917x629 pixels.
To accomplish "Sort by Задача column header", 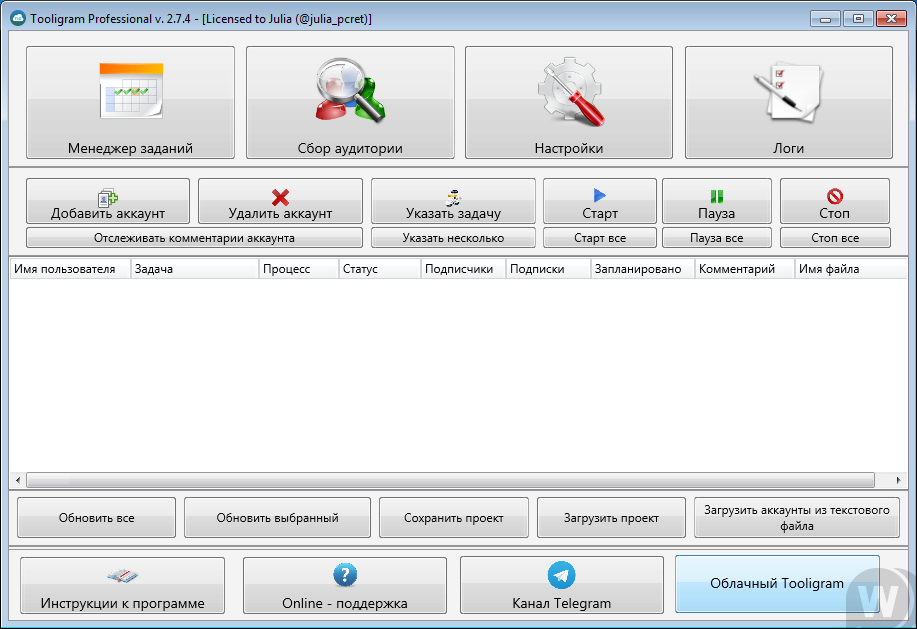I will point(195,269).
